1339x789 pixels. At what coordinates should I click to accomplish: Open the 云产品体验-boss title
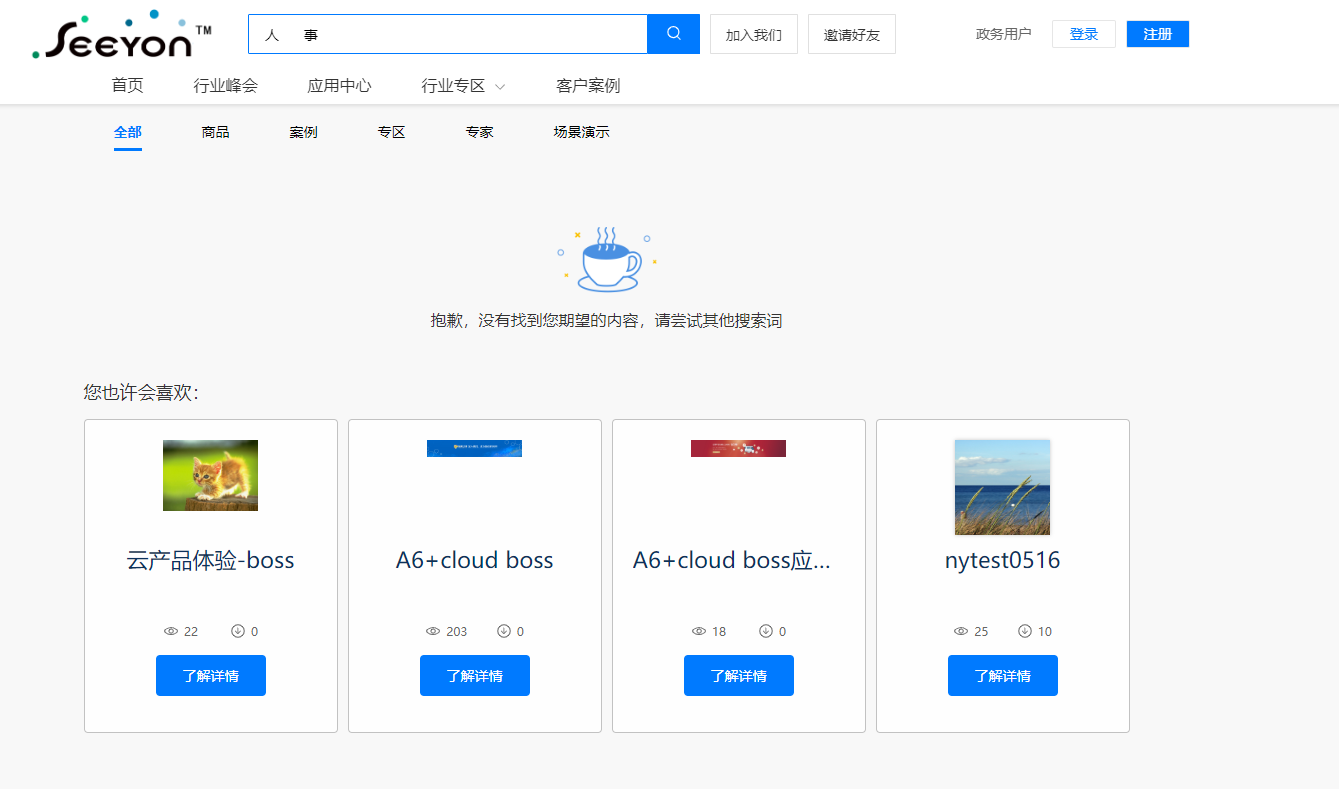(211, 560)
